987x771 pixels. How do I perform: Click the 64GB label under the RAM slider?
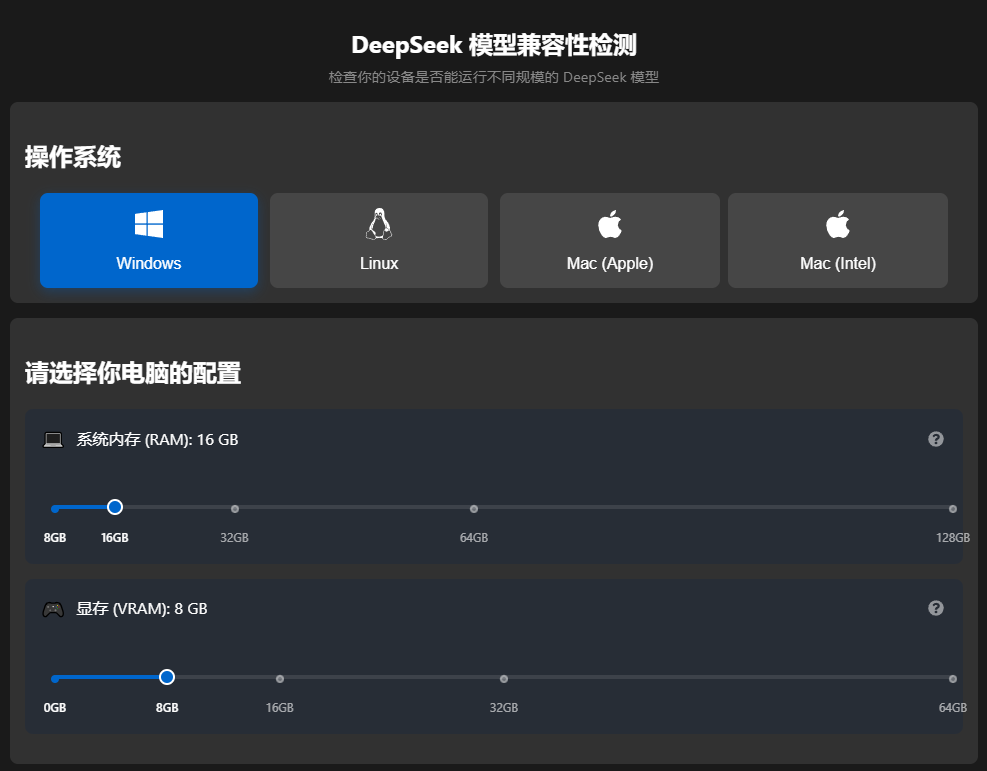(474, 537)
